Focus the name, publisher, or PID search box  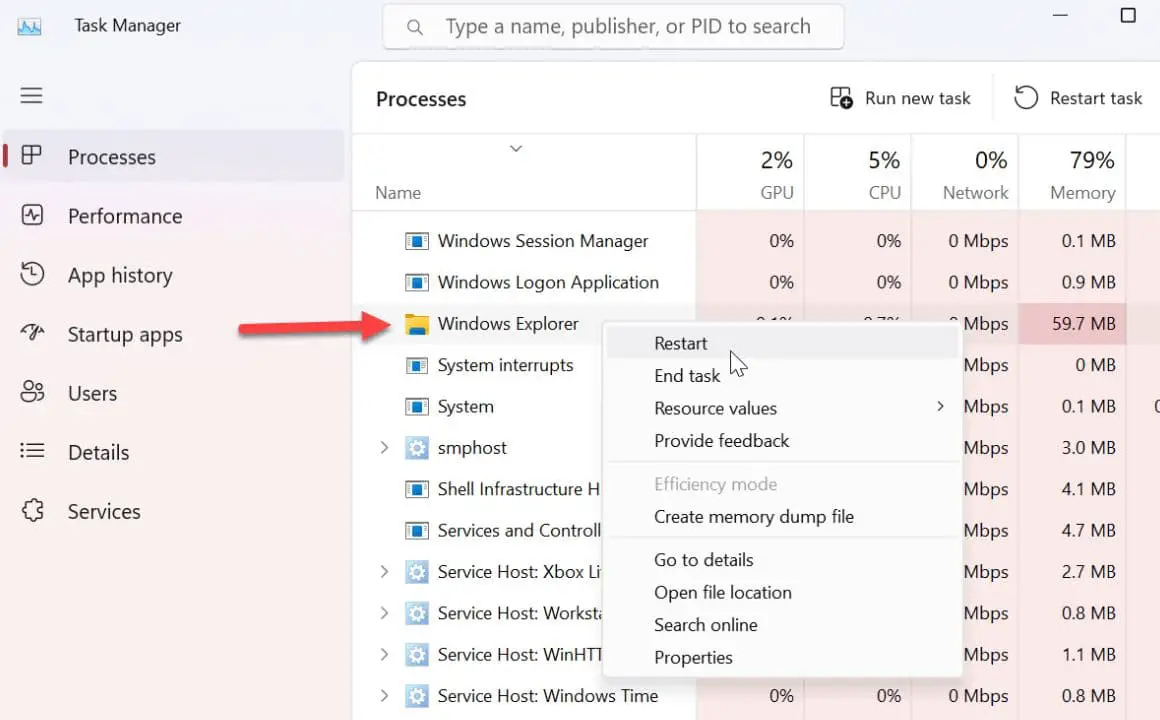(613, 27)
